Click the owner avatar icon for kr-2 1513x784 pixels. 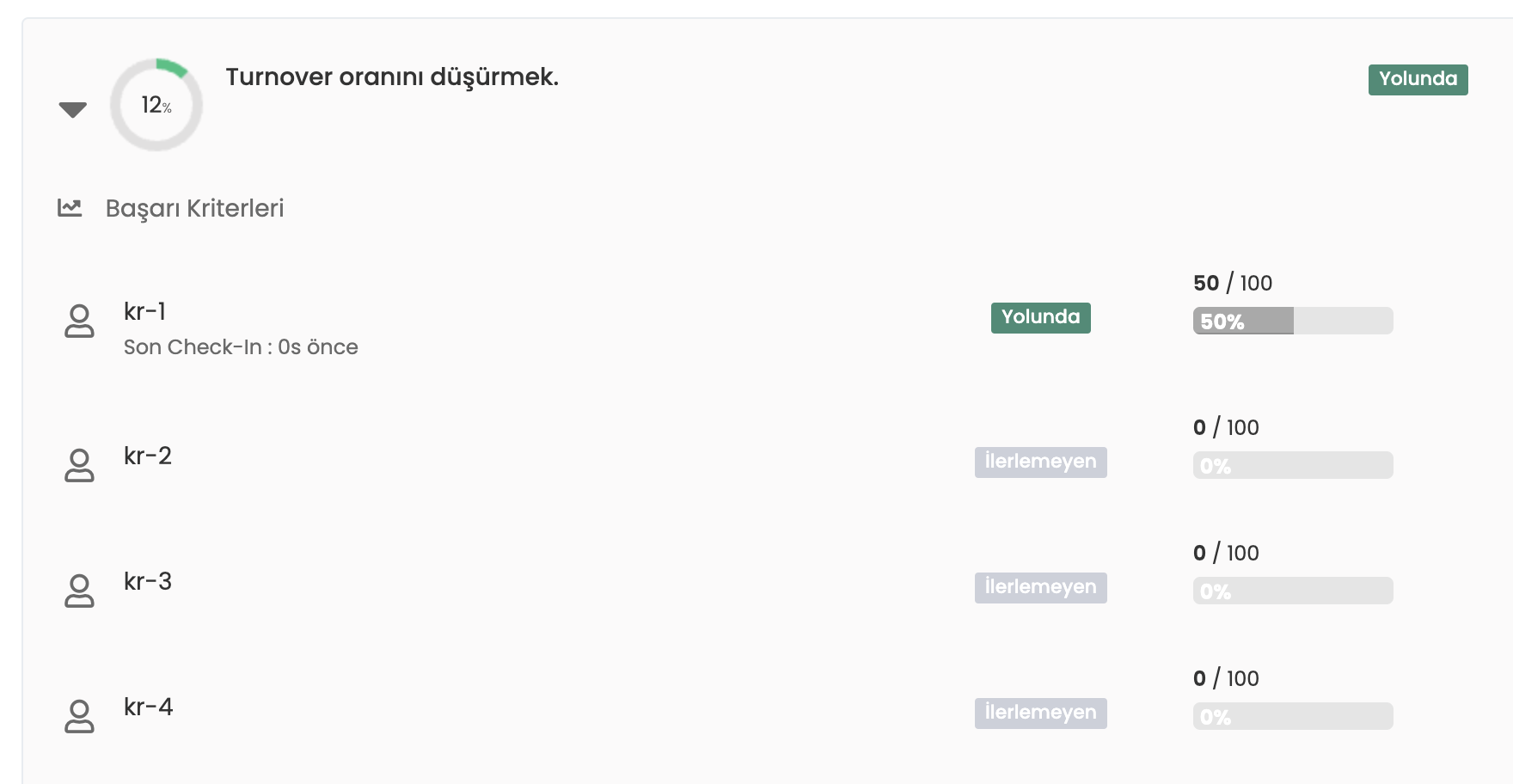click(x=79, y=465)
